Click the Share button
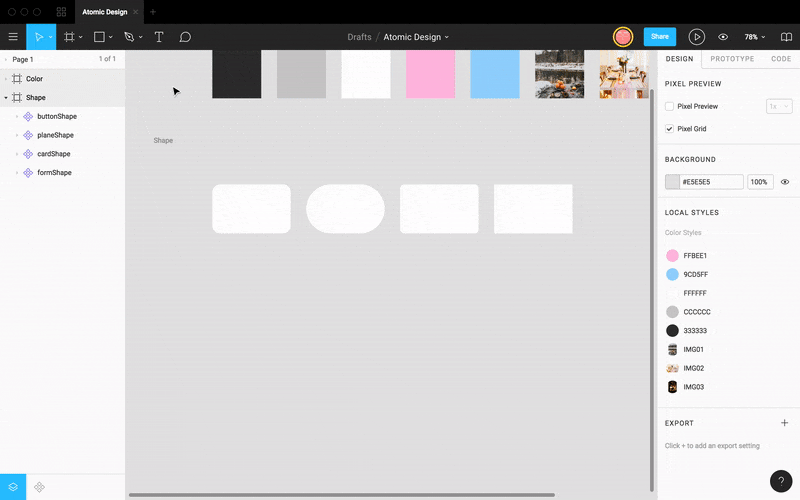This screenshot has width=800, height=500. click(660, 37)
